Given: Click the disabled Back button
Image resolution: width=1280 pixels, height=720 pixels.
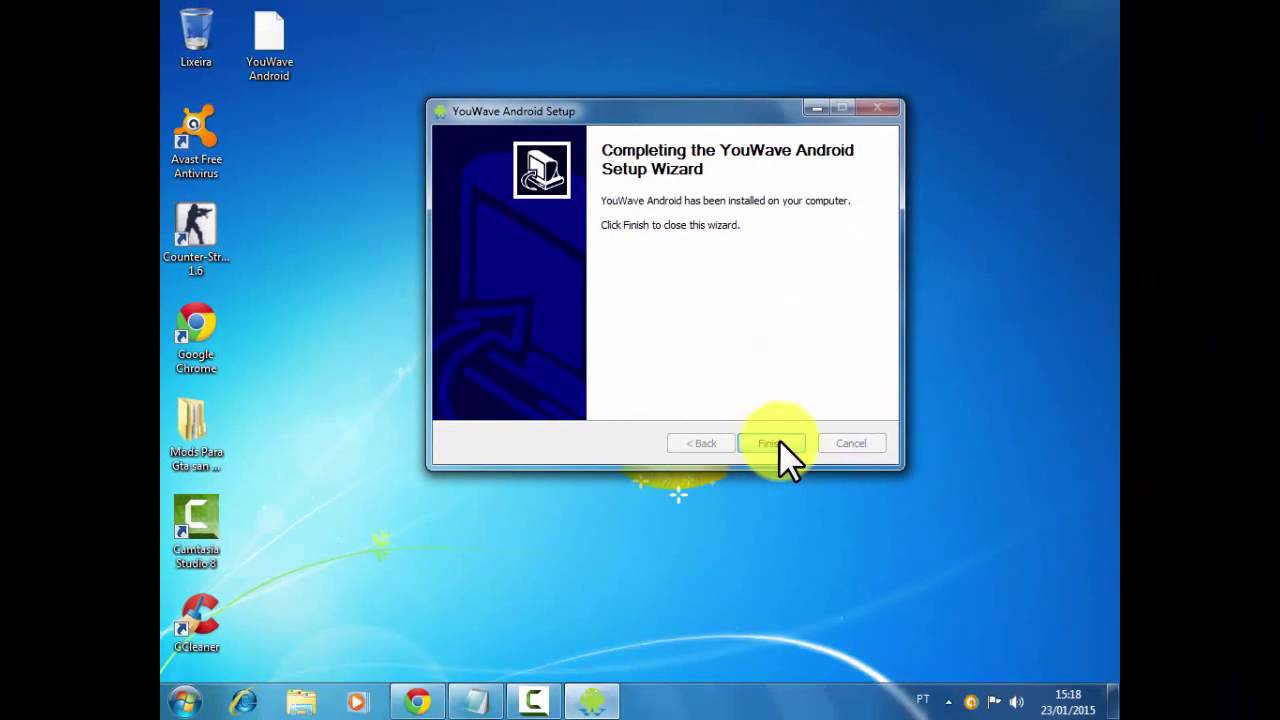Looking at the screenshot, I should [700, 443].
